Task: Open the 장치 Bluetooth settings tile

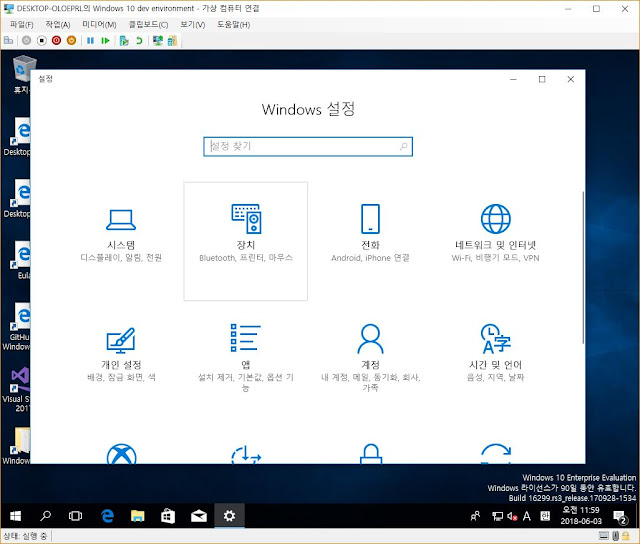Action: point(246,241)
